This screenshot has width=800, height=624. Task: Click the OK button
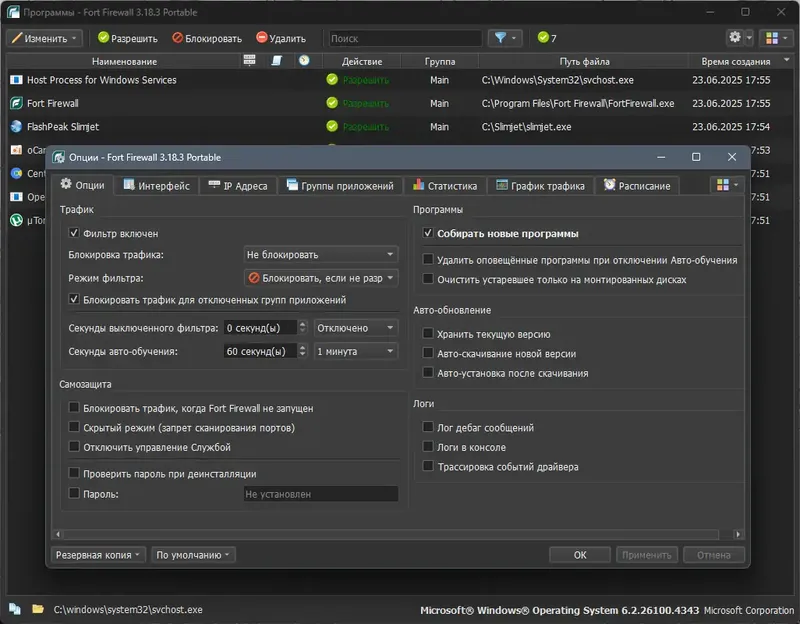(580, 555)
